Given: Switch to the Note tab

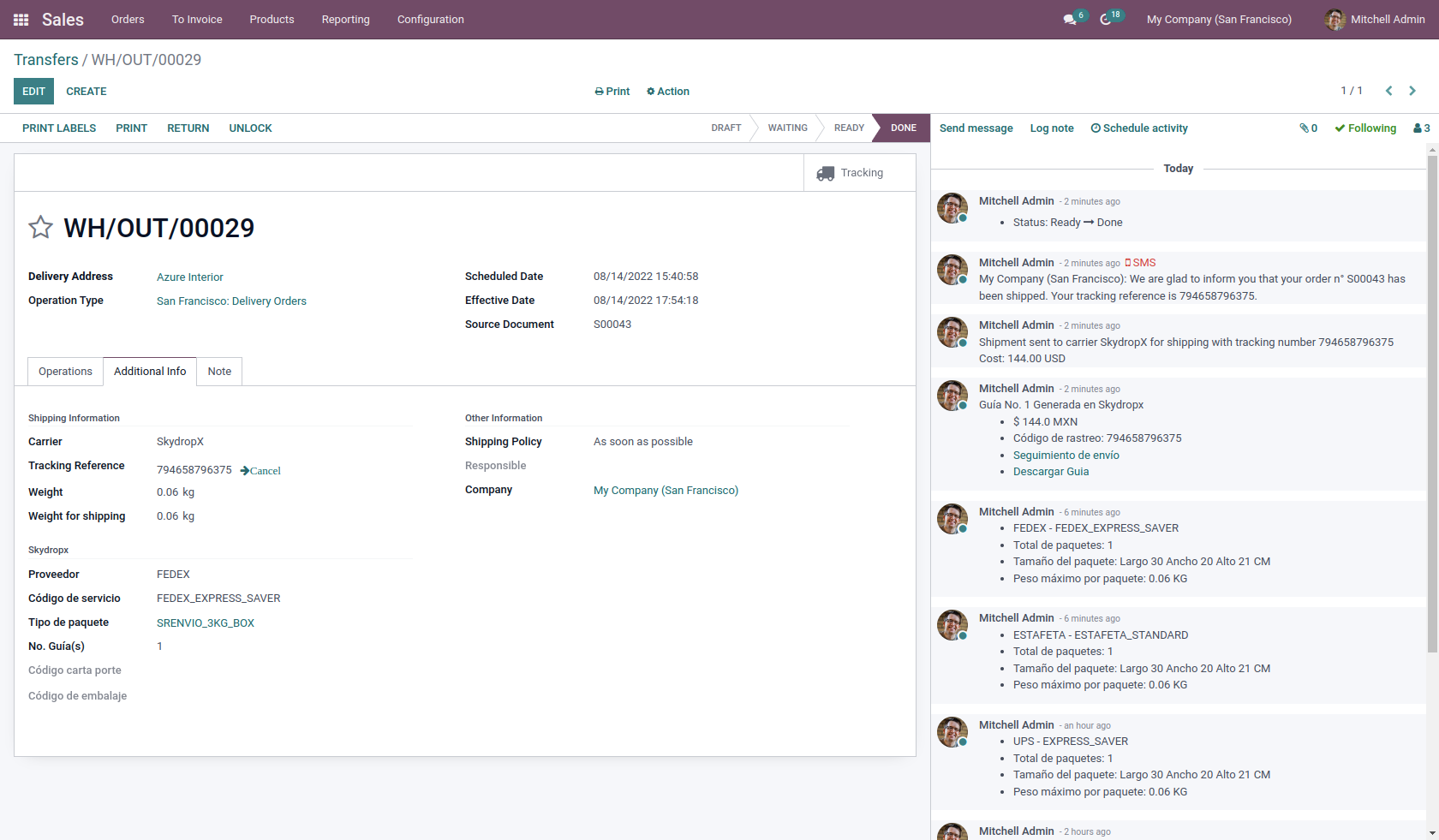Looking at the screenshot, I should (219, 372).
